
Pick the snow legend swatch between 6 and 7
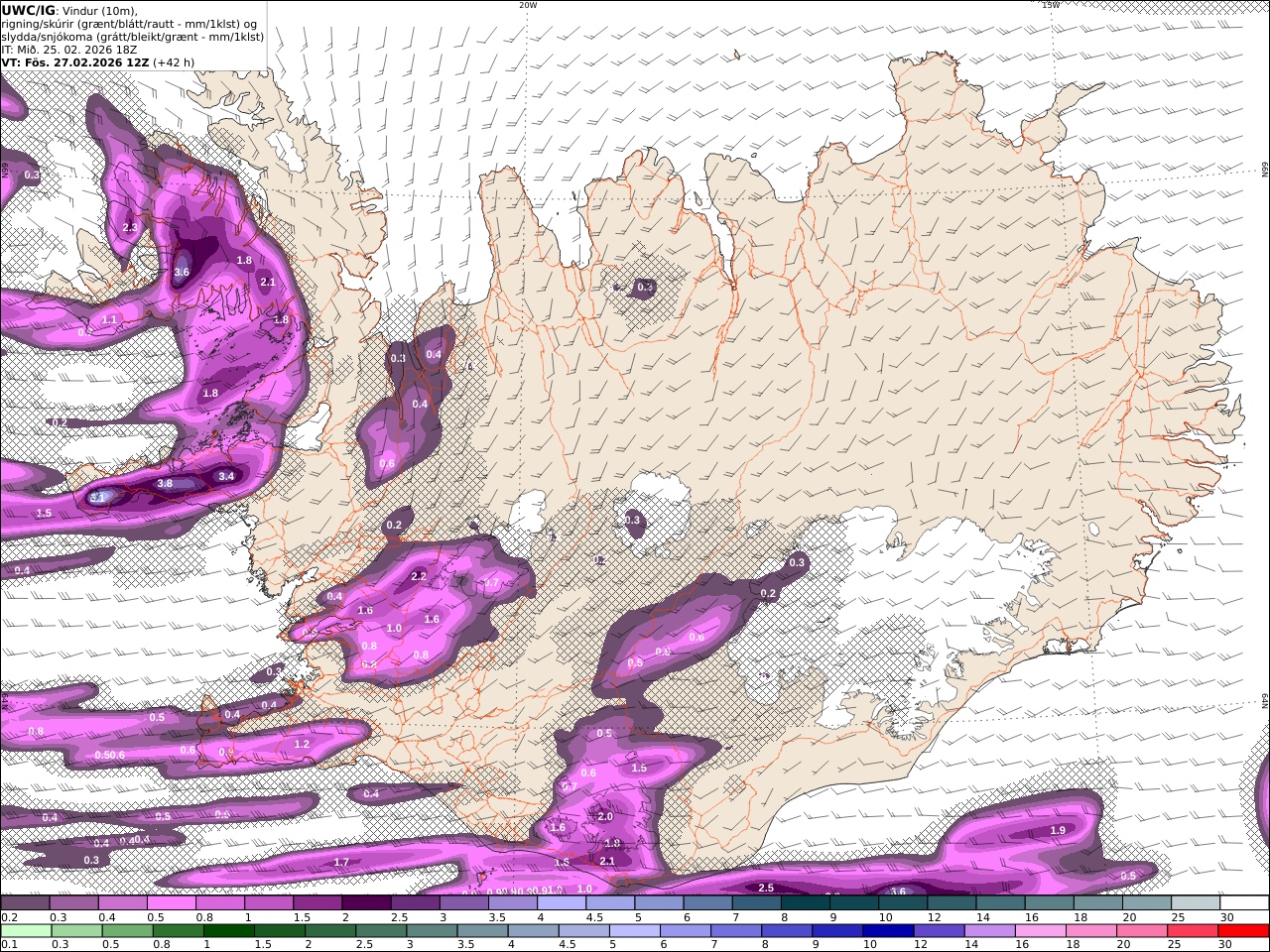[708, 903]
